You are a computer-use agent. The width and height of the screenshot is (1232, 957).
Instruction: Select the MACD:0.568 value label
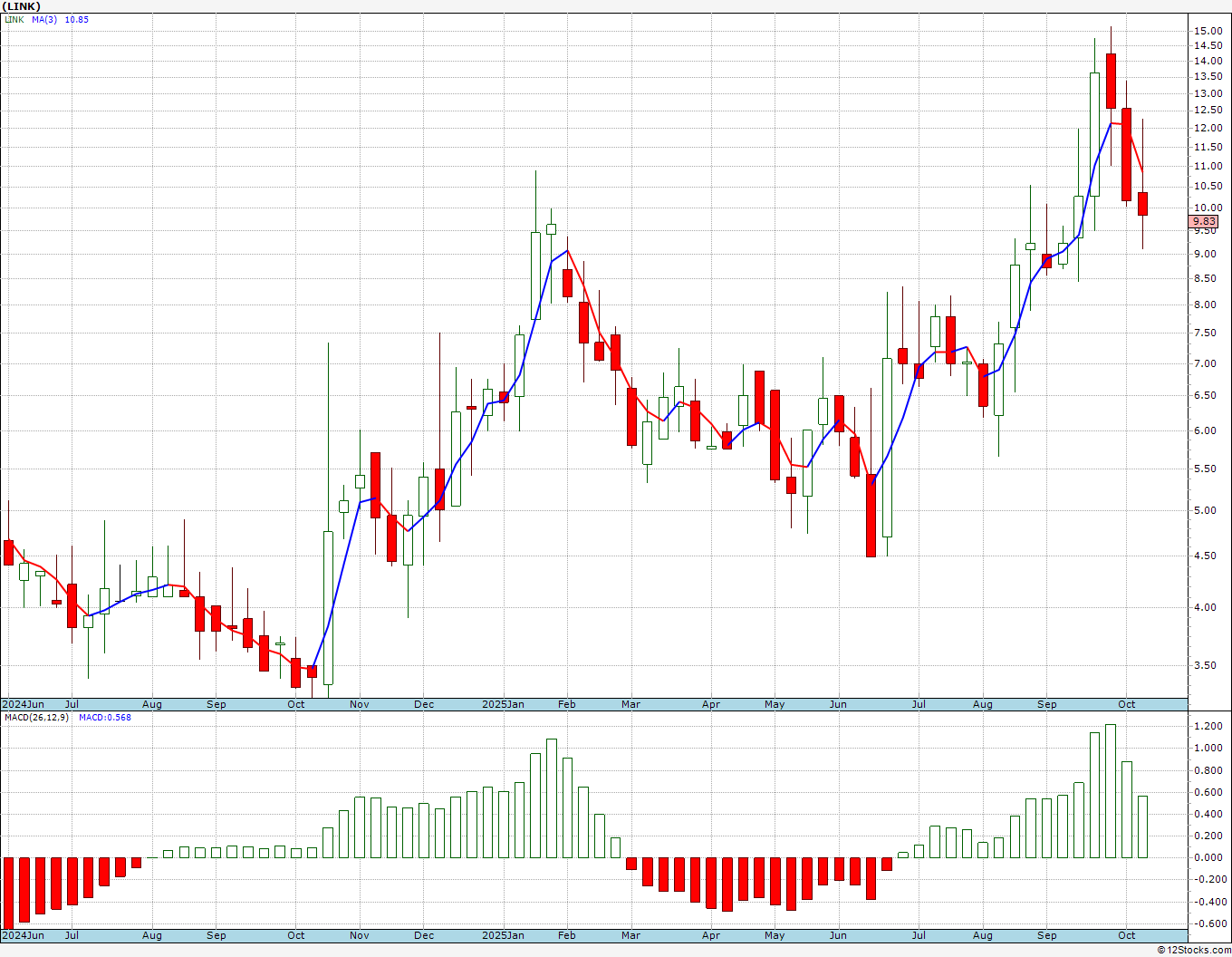104,718
